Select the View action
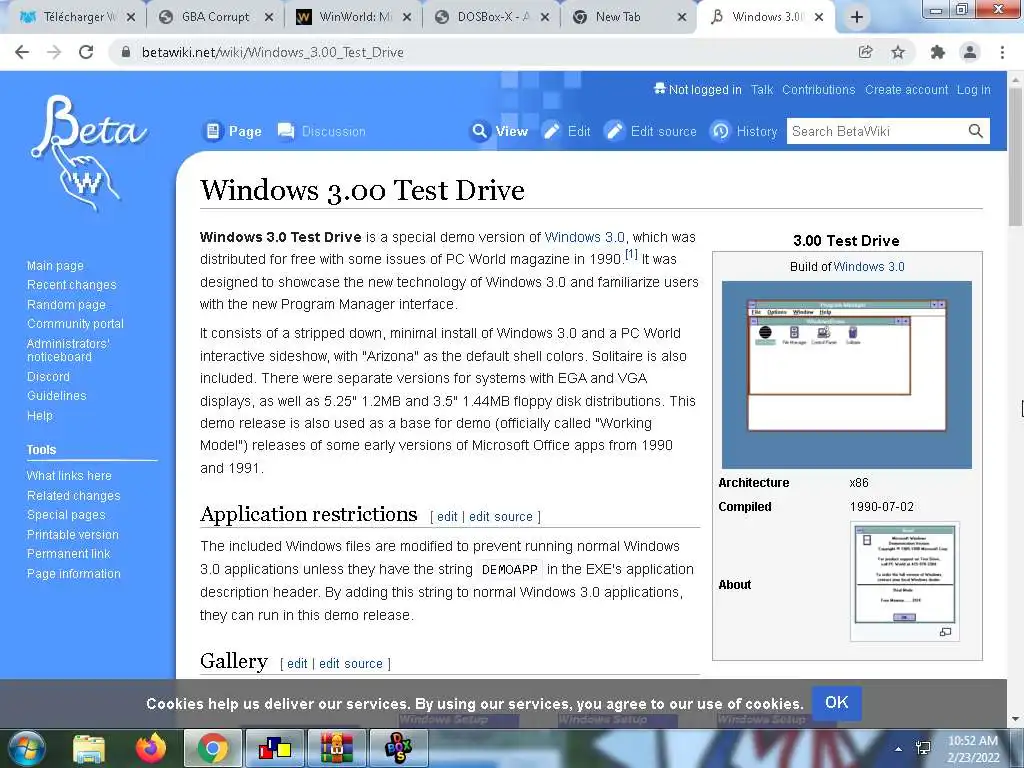1024x768 pixels. click(500, 131)
